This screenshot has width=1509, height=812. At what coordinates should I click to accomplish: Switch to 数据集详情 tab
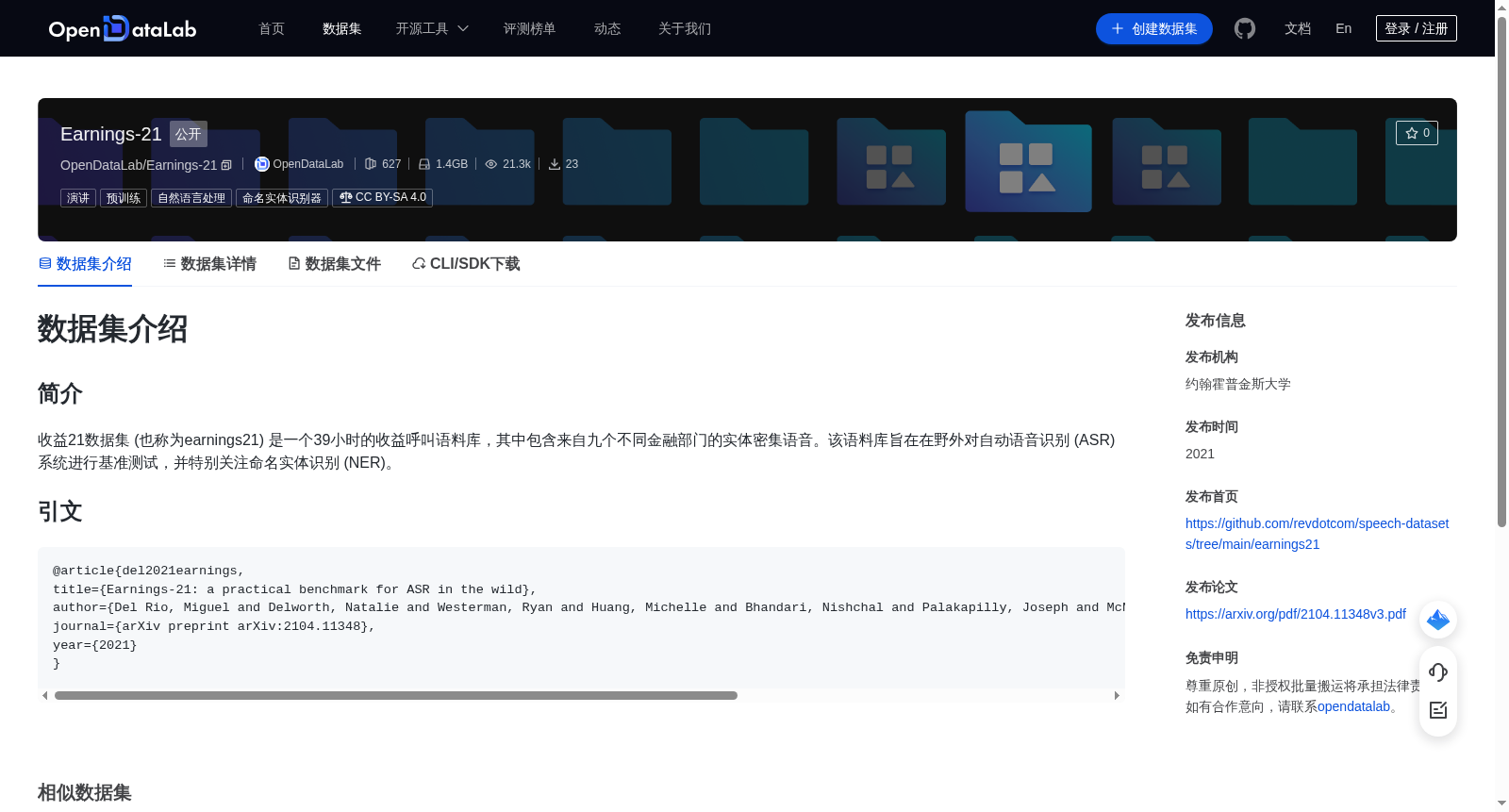click(209, 264)
